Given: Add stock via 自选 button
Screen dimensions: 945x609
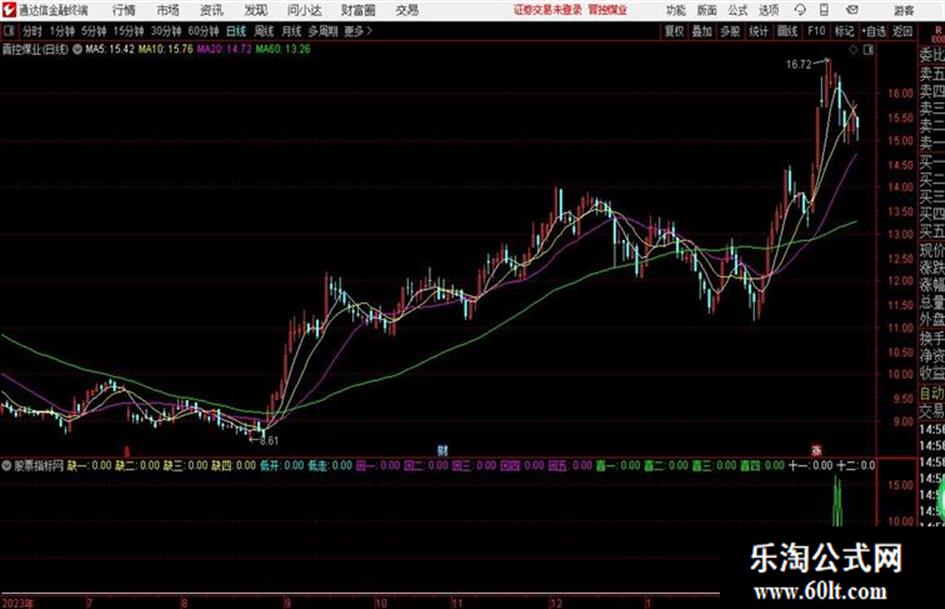Looking at the screenshot, I should click(874, 31).
